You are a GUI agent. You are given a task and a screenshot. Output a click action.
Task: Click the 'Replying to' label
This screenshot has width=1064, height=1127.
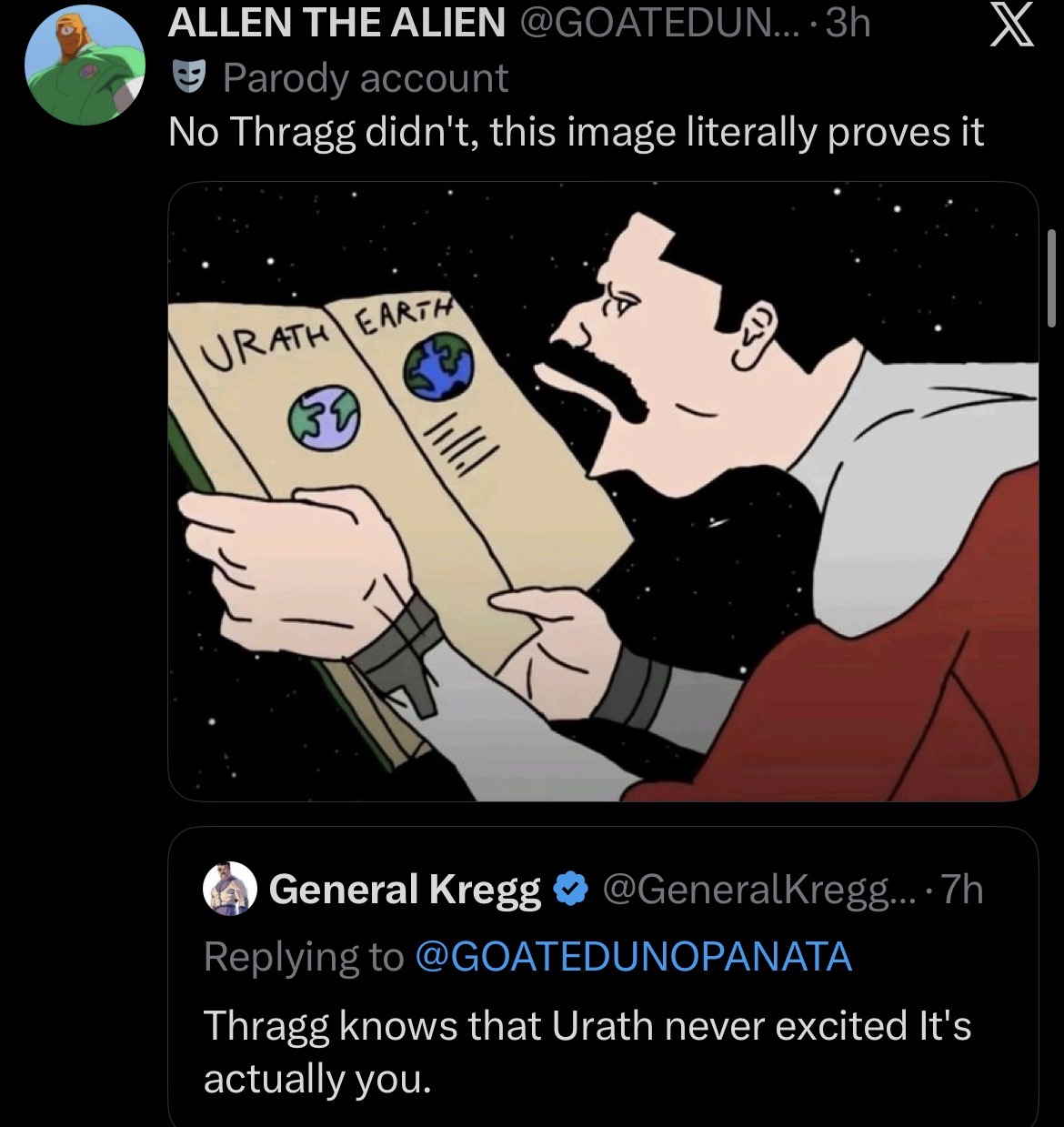[303, 956]
